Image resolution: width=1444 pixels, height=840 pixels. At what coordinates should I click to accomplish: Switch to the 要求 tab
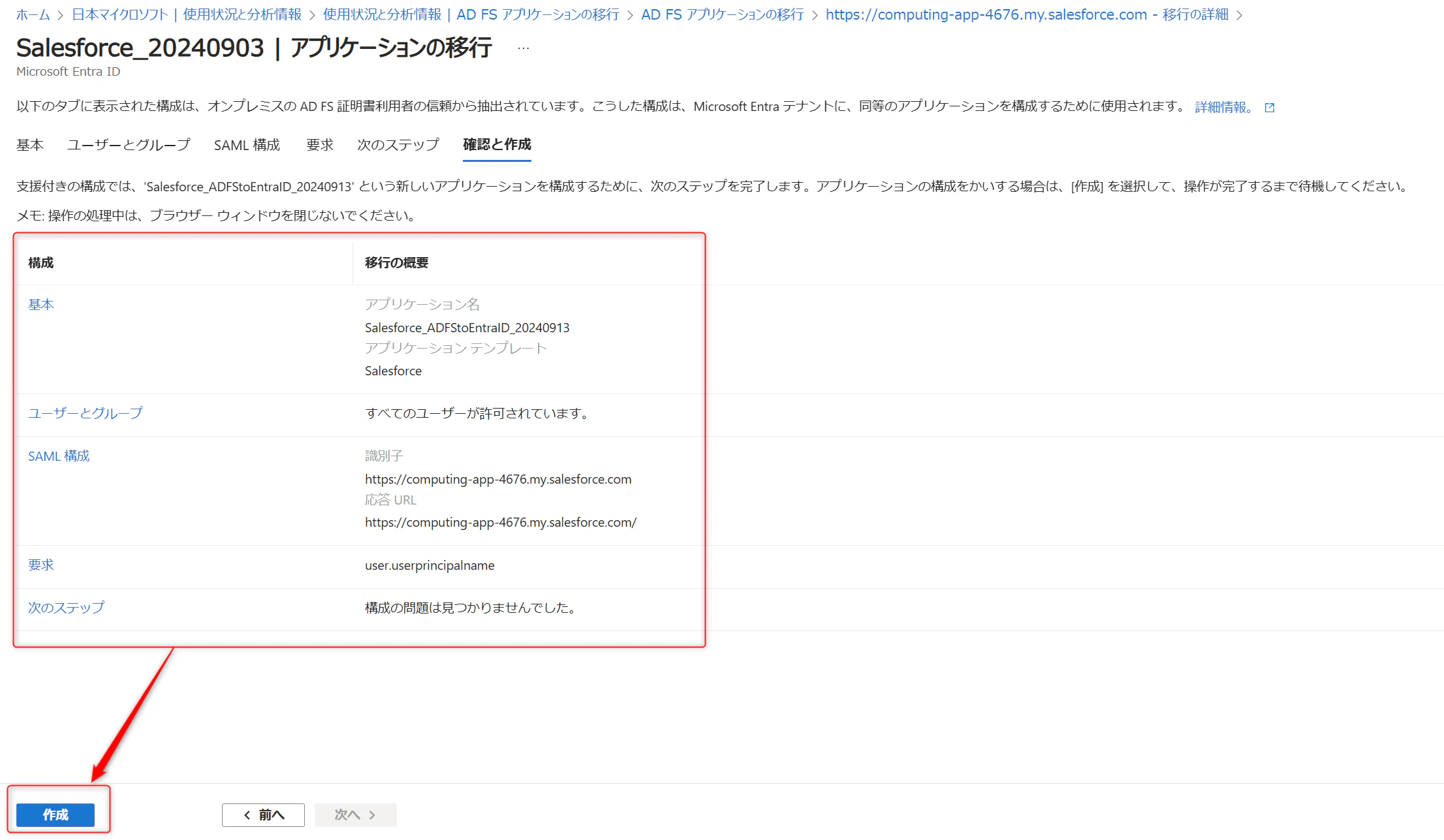(320, 145)
